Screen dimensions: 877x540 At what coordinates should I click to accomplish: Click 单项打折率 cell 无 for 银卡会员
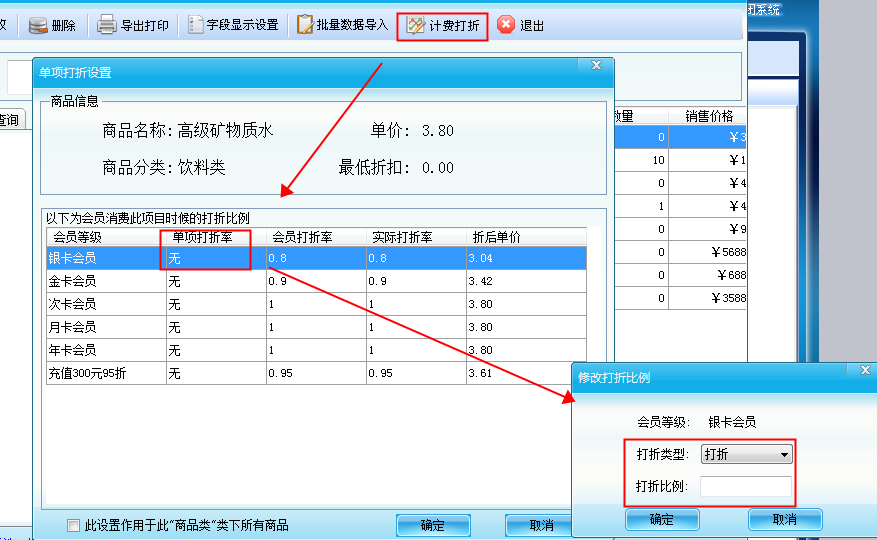[x=216, y=258]
